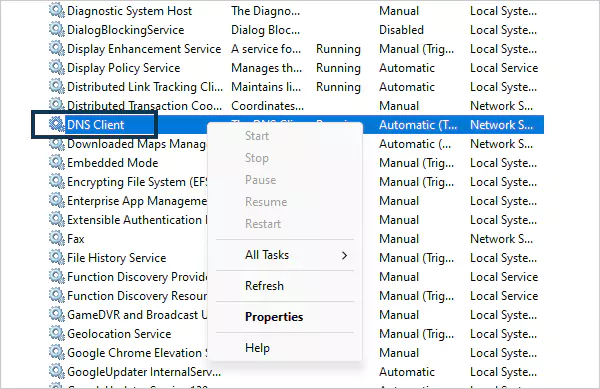
Task: Choose Stop in the context menu
Action: pos(257,158)
